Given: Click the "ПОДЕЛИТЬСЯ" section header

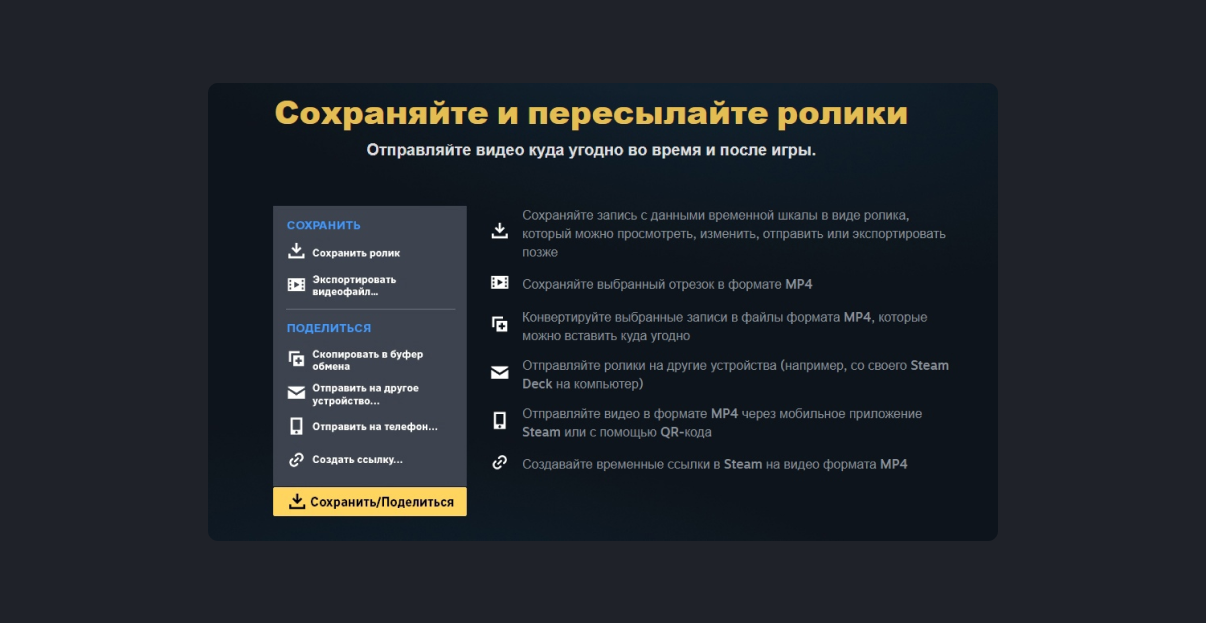Looking at the screenshot, I should [328, 328].
